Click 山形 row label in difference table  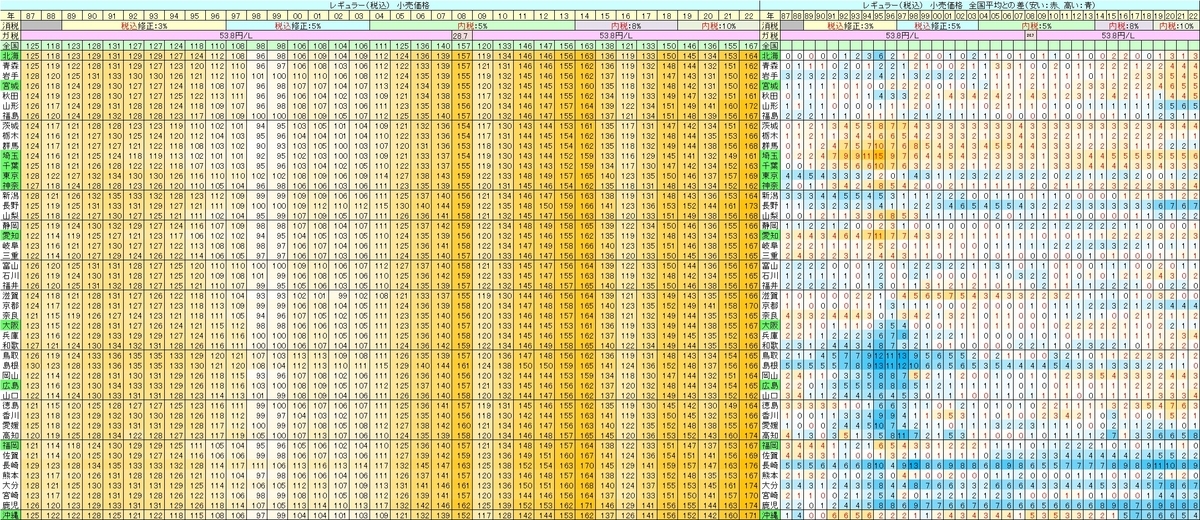coord(771,106)
